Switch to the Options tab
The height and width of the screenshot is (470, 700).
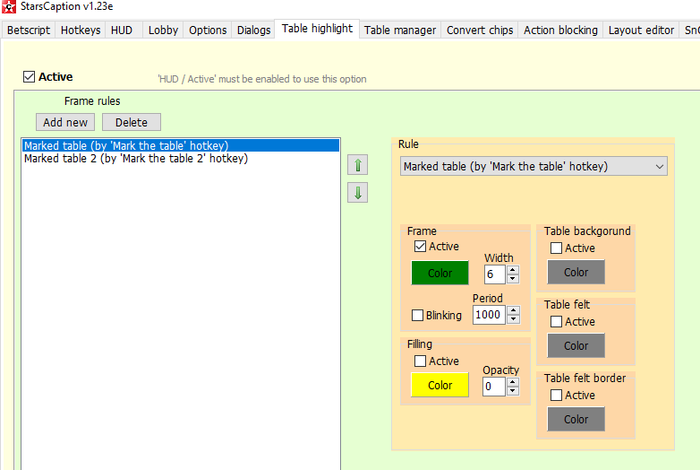208,30
